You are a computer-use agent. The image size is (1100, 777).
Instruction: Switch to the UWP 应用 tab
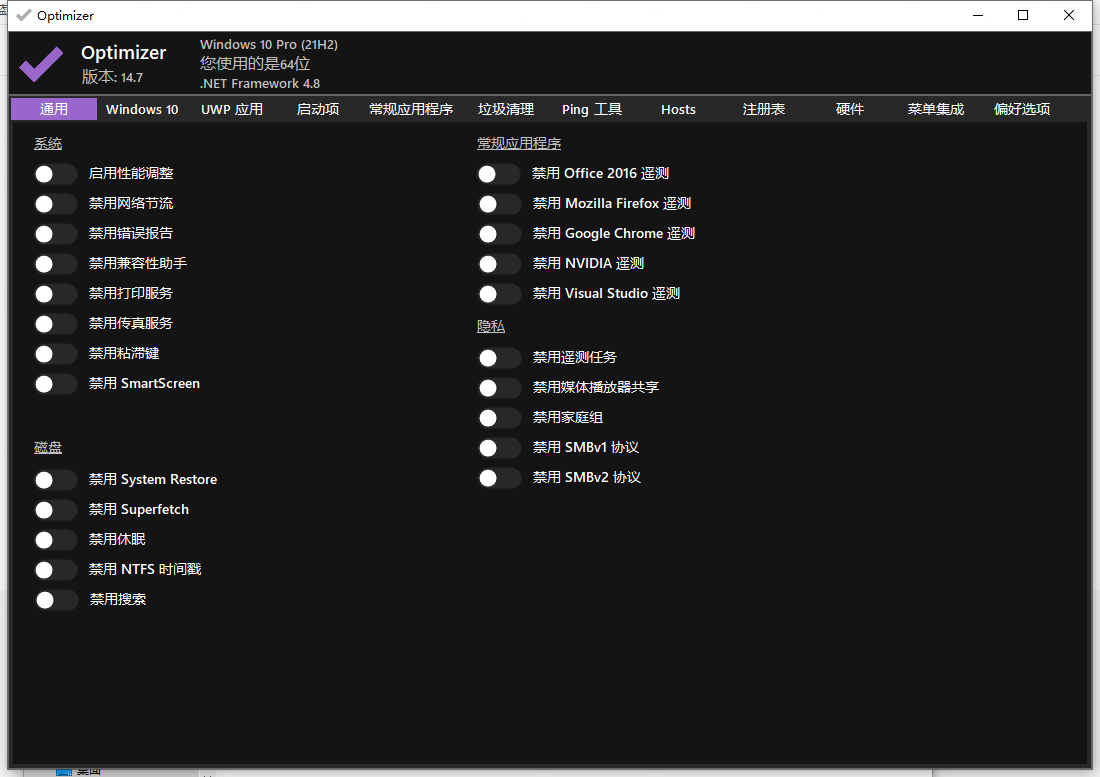(x=232, y=109)
